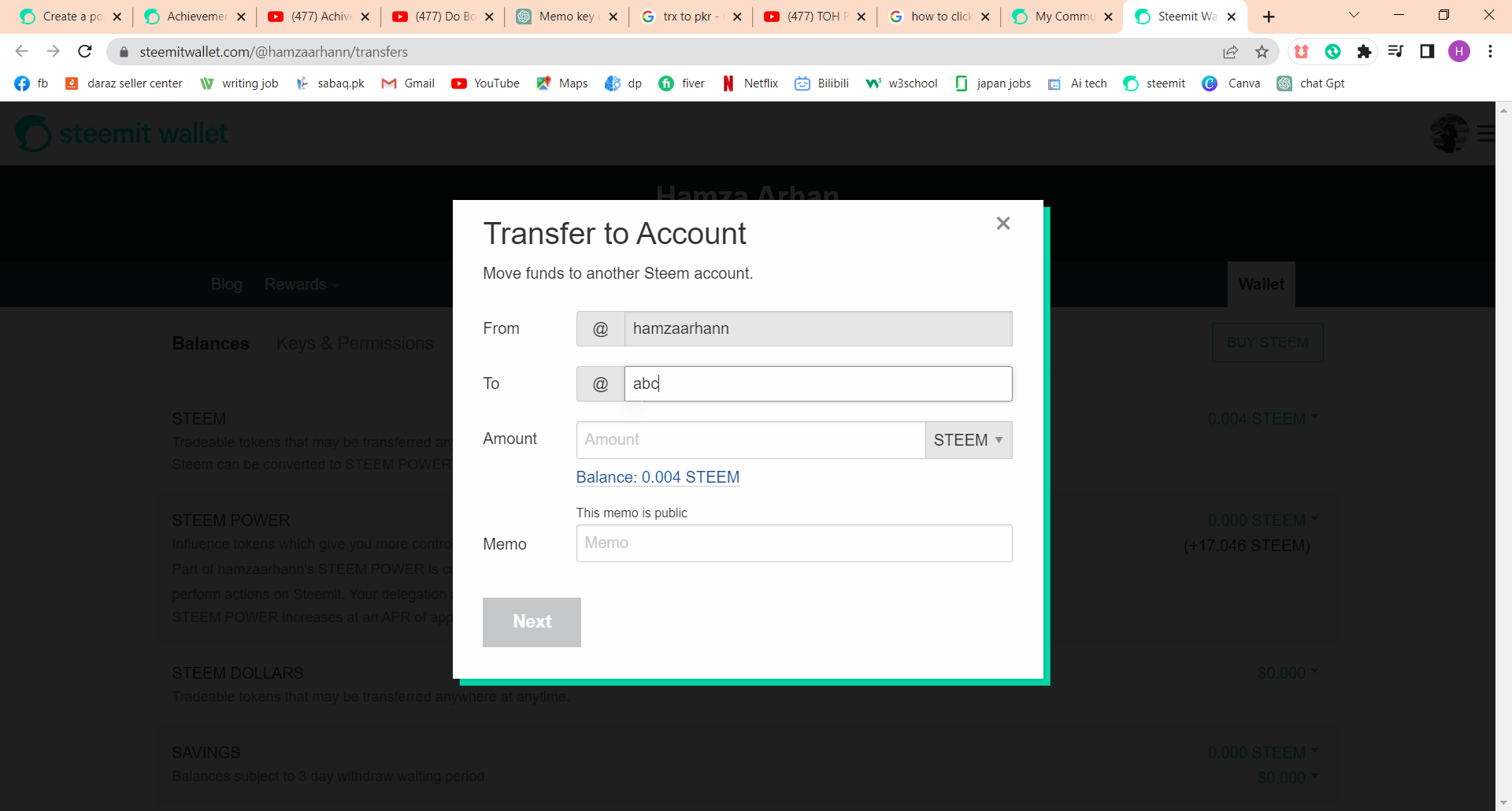Open the Chrome profile avatar H

[x=1459, y=51]
